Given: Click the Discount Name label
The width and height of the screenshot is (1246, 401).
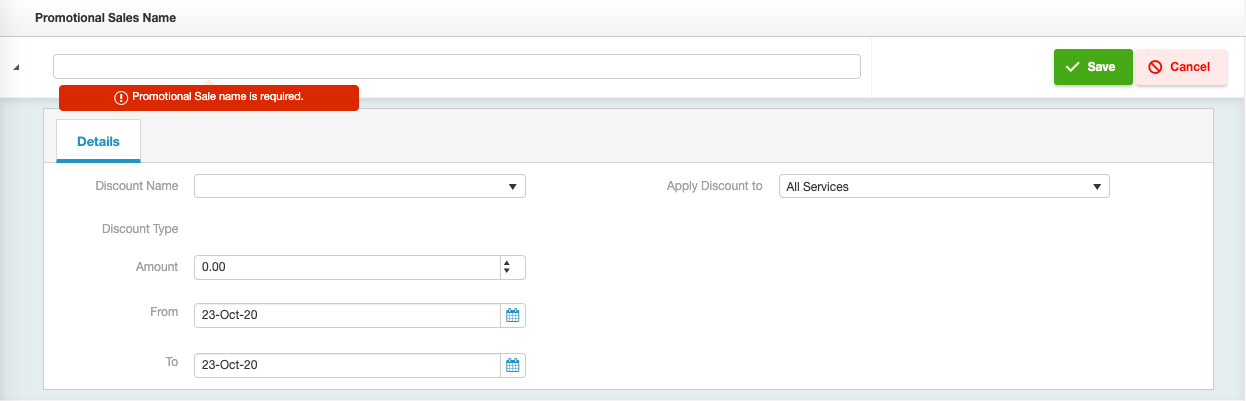Looking at the screenshot, I should [x=137, y=186].
